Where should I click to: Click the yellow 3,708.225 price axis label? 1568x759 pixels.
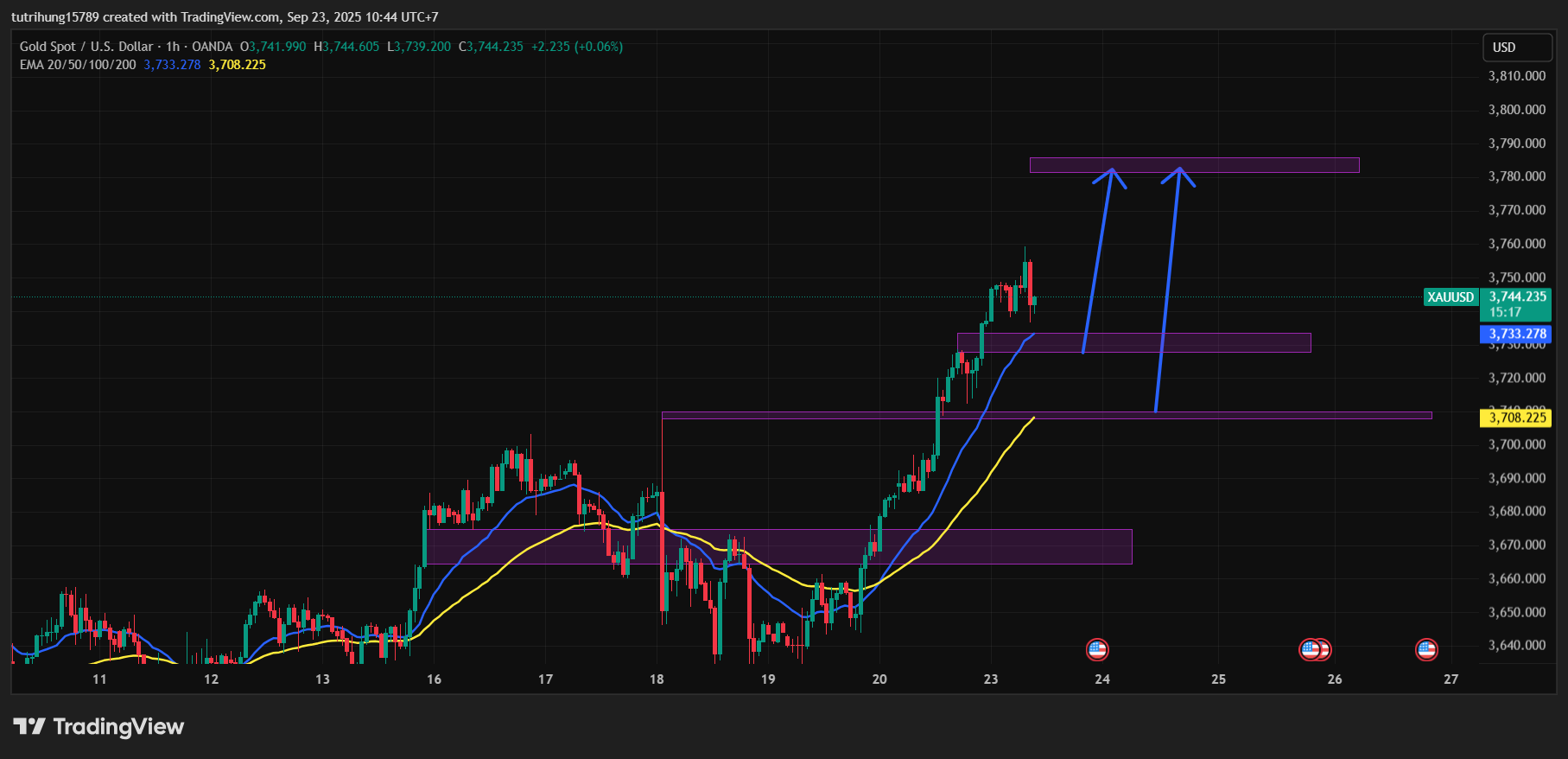[1517, 418]
